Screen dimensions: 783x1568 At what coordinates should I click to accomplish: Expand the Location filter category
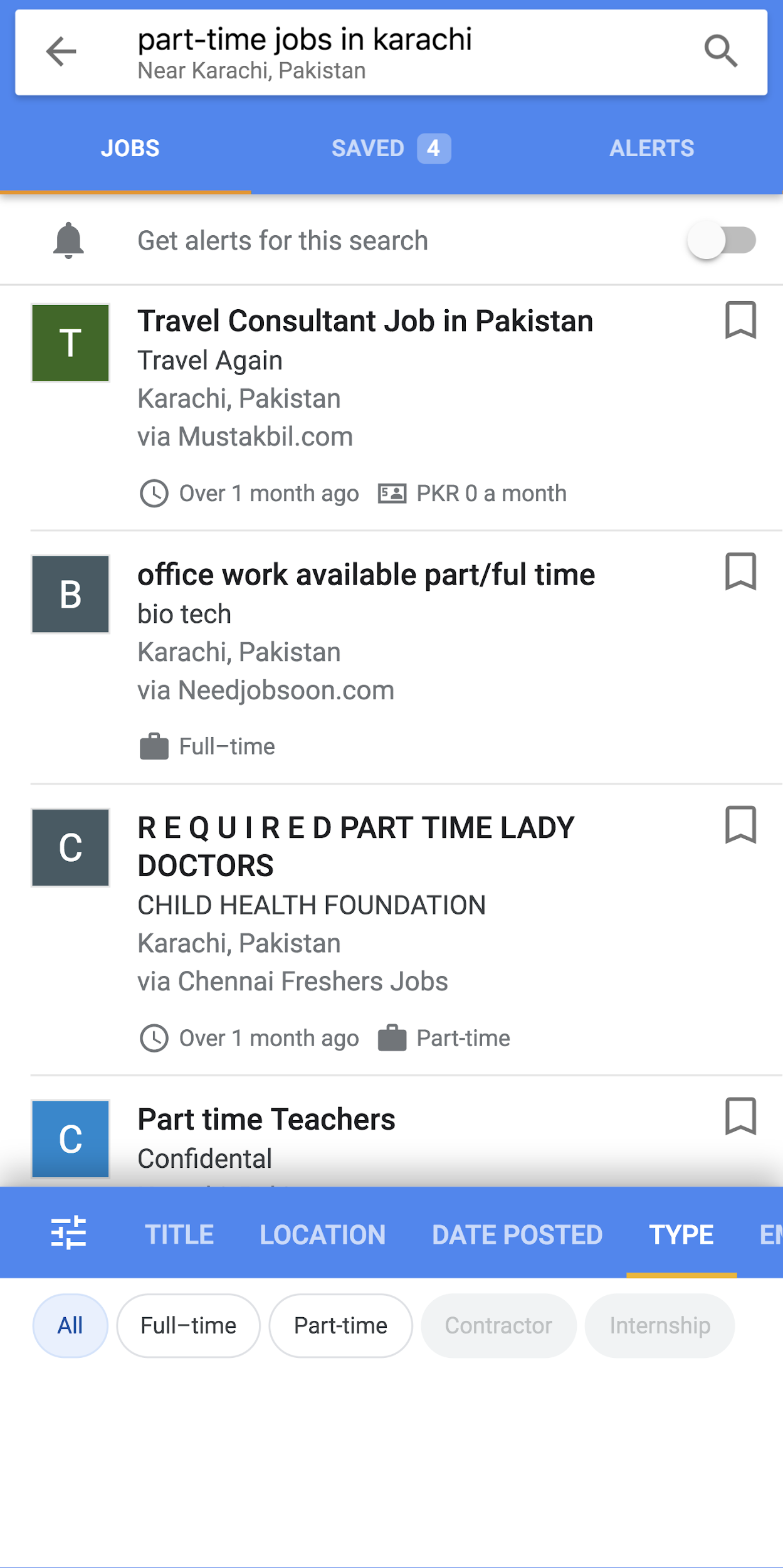click(322, 1234)
